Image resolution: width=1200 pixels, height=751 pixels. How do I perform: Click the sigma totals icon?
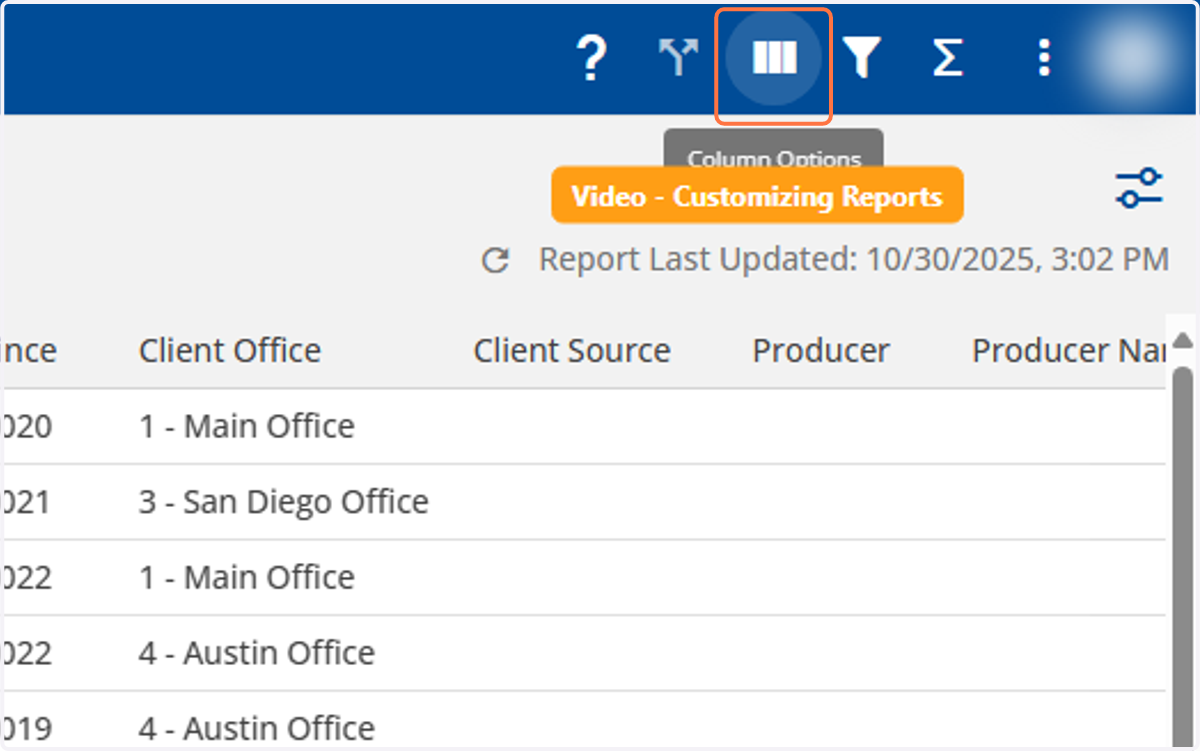tap(947, 58)
